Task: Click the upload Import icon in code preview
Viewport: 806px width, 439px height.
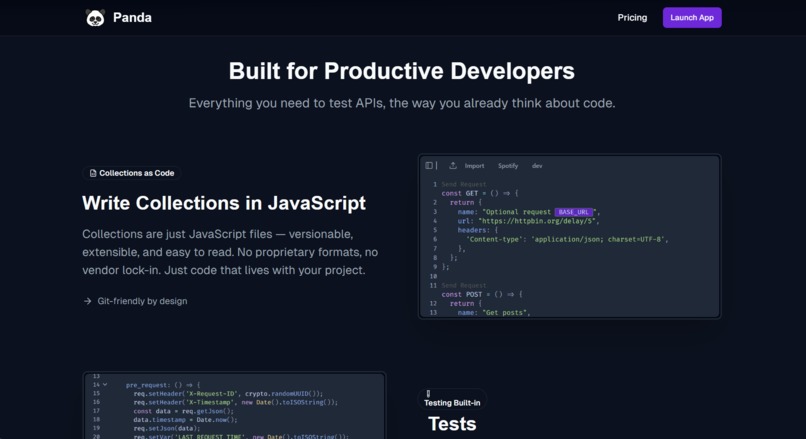Action: point(452,166)
